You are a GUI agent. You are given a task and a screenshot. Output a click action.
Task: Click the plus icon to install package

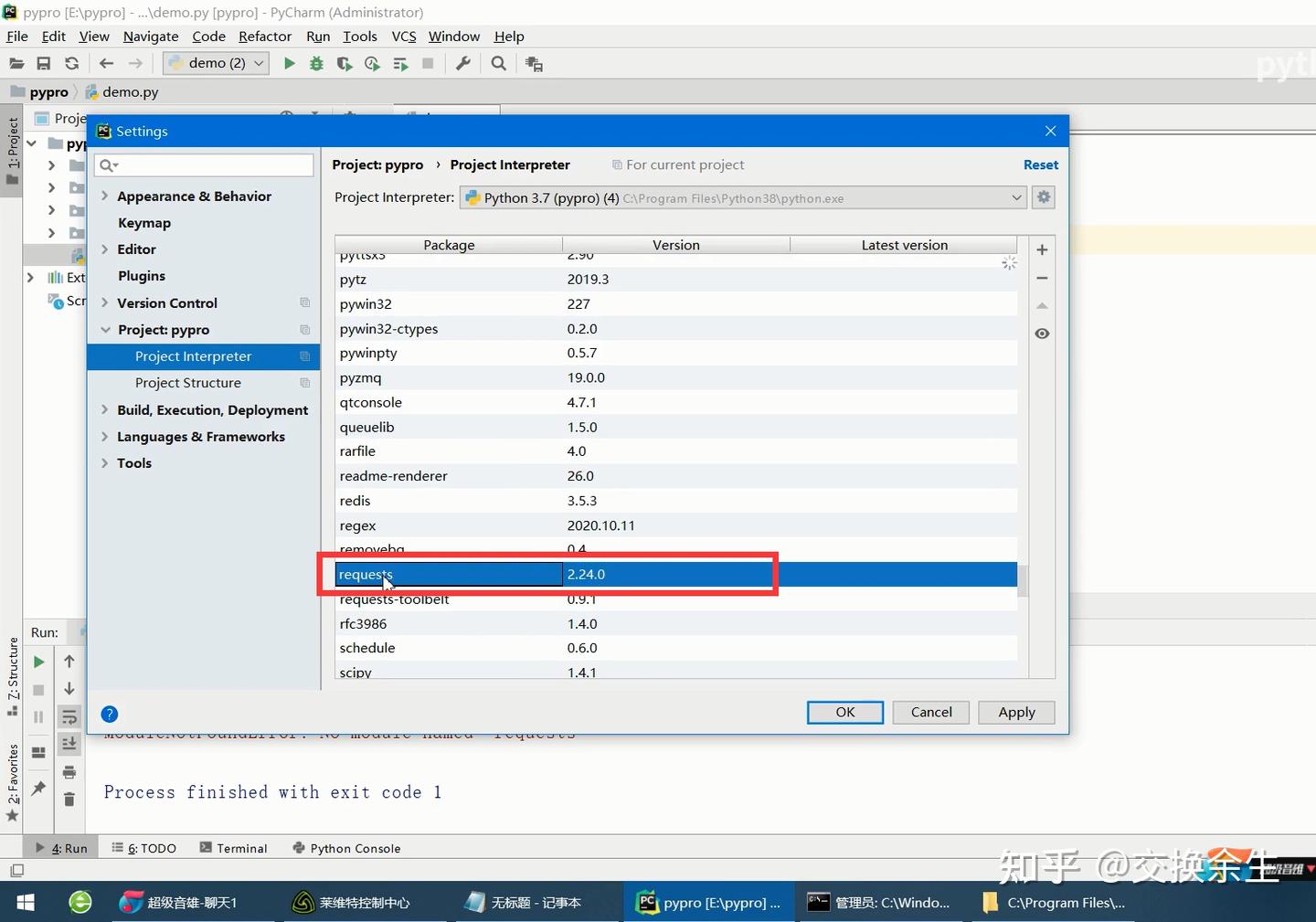(x=1041, y=249)
